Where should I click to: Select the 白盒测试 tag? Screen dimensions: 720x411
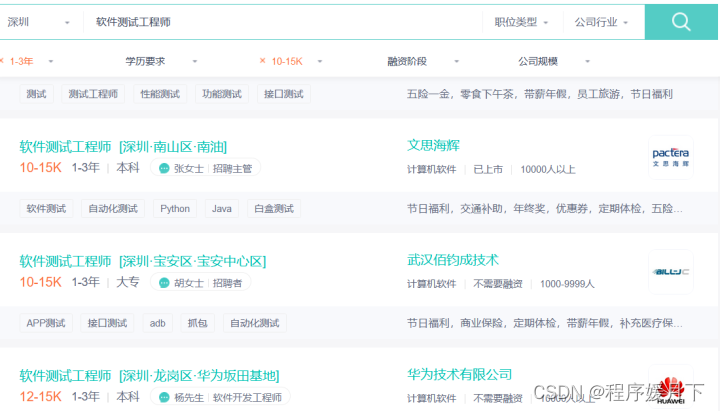coord(274,208)
